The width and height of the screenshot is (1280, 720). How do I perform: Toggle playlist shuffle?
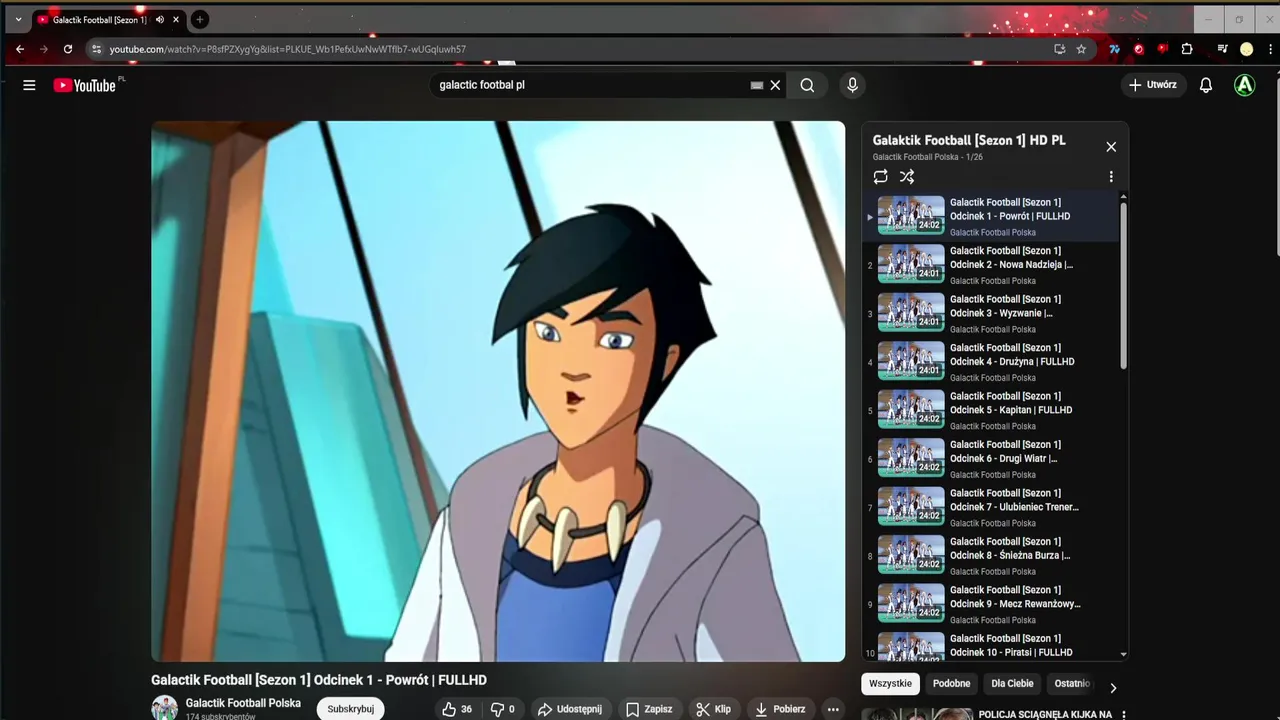(907, 177)
